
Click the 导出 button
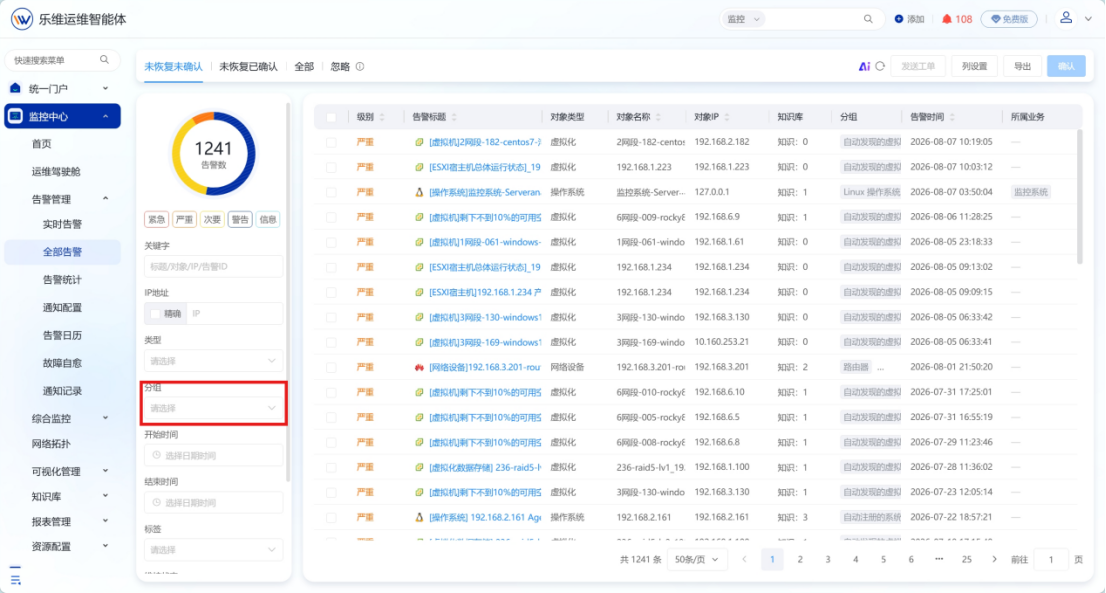pos(1023,66)
